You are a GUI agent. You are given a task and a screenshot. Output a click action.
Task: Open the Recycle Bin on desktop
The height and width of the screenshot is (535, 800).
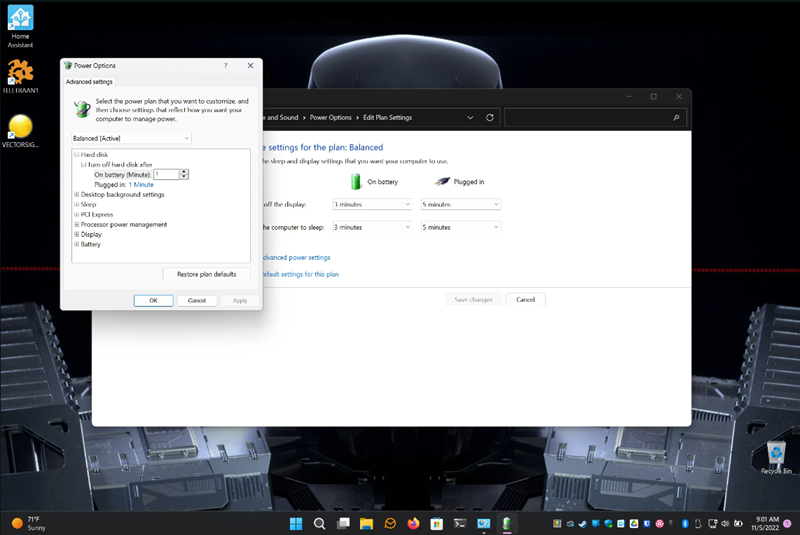tap(776, 453)
